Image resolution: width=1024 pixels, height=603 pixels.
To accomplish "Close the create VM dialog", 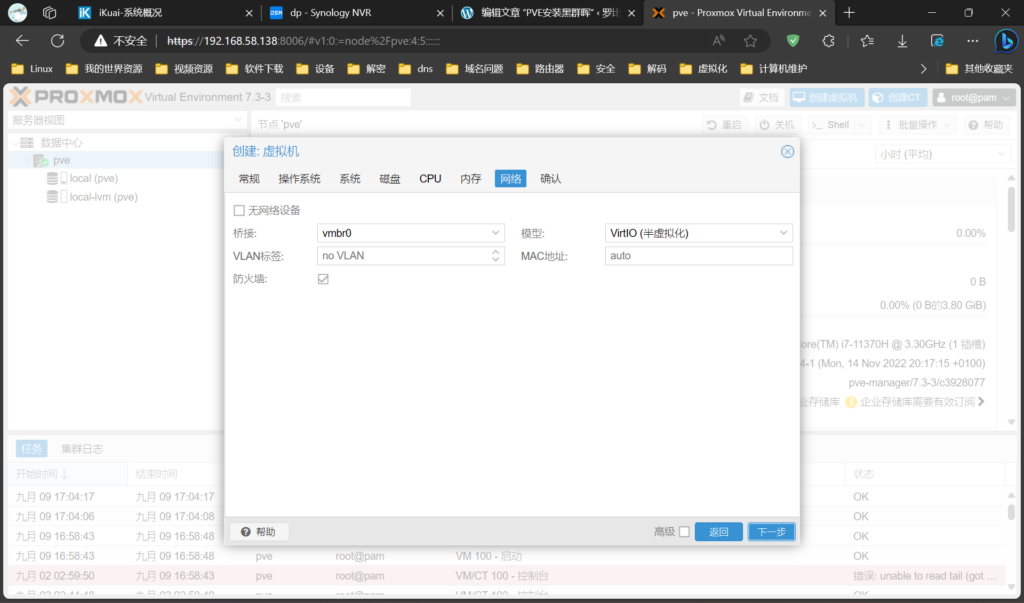I will [787, 151].
